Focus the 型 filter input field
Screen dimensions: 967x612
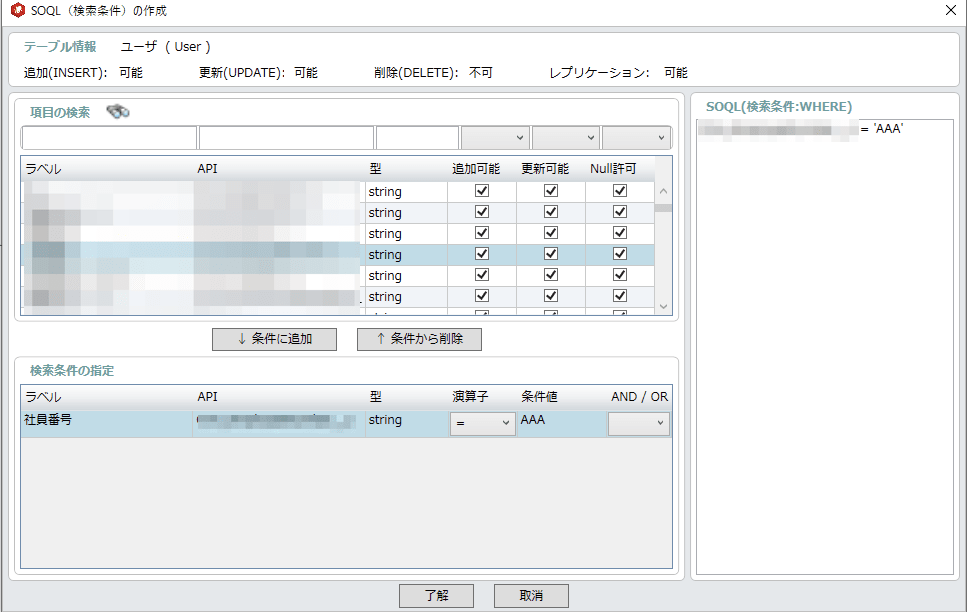pos(418,138)
